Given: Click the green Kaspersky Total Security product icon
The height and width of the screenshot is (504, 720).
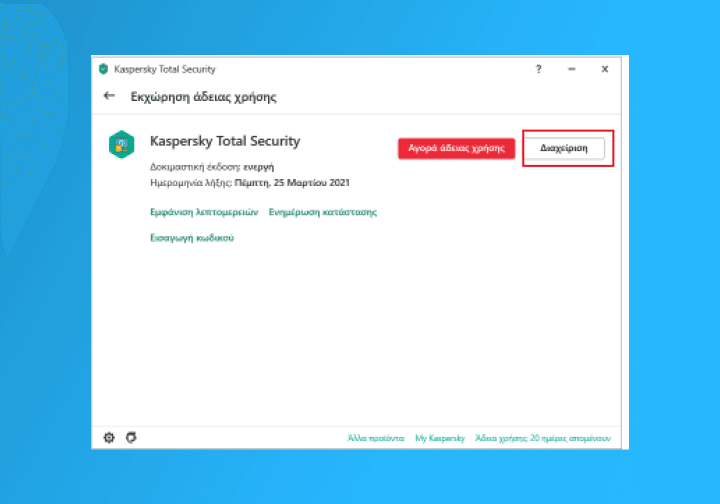Looking at the screenshot, I should click(x=121, y=144).
